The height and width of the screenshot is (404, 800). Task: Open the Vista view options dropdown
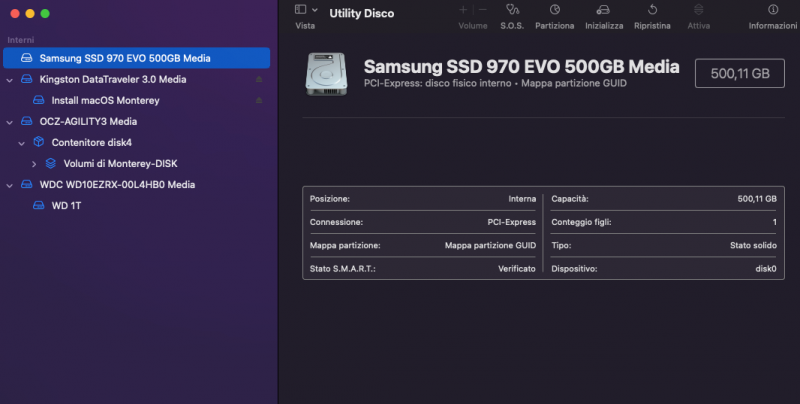pyautogui.click(x=314, y=9)
